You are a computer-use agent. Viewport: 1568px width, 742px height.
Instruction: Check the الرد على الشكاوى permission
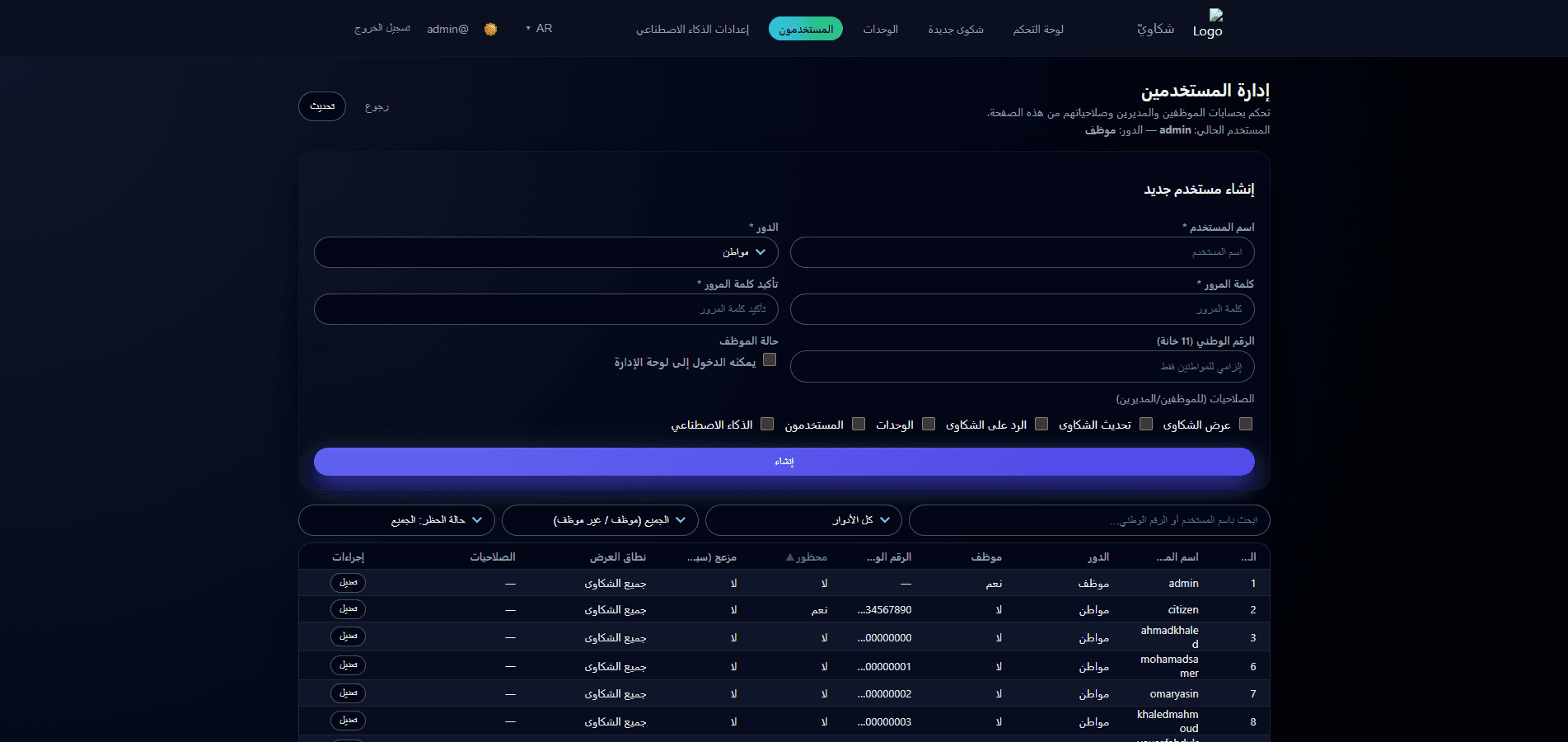1041,424
